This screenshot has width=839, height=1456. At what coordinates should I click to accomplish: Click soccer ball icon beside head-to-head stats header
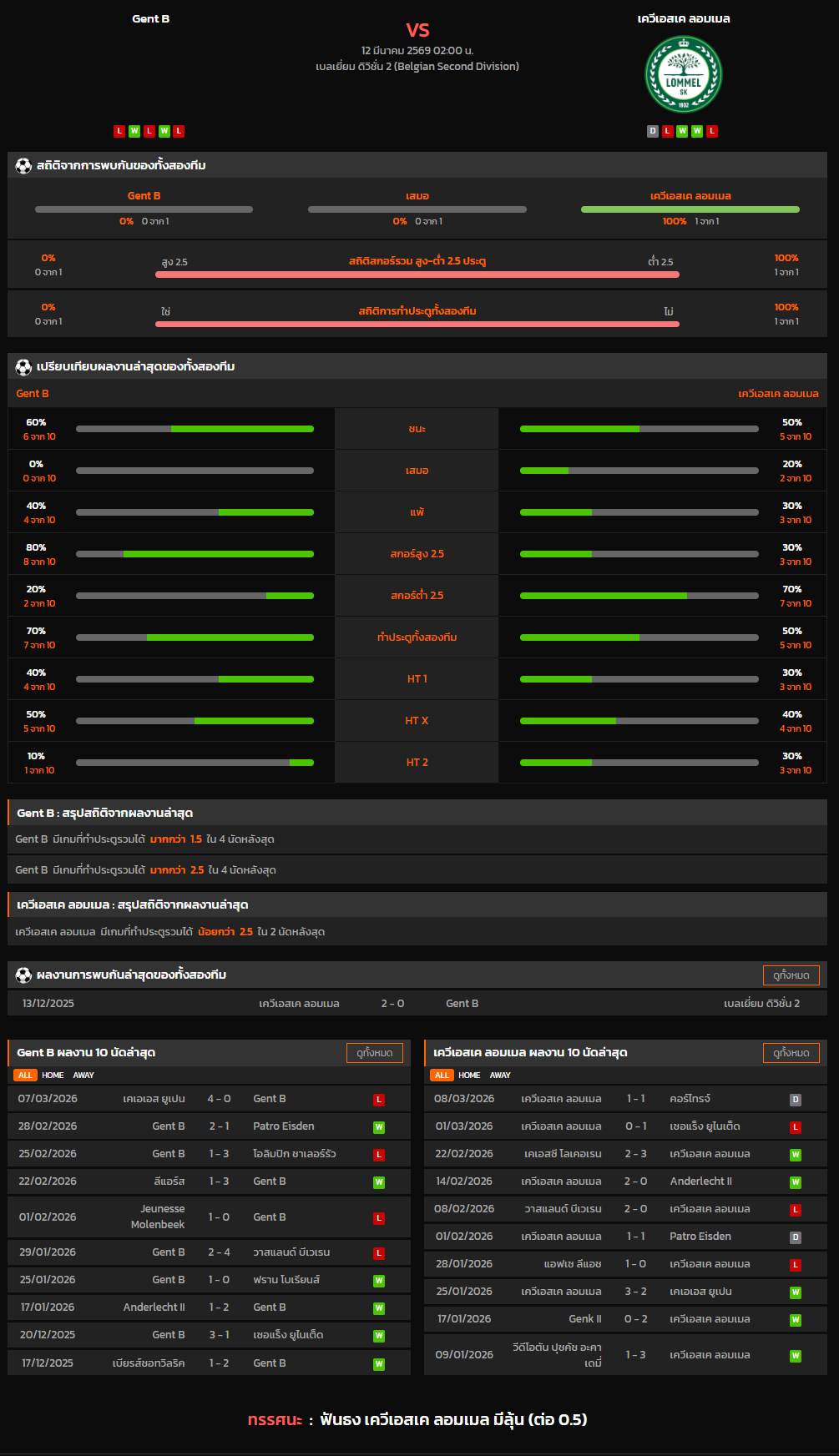pos(23,165)
